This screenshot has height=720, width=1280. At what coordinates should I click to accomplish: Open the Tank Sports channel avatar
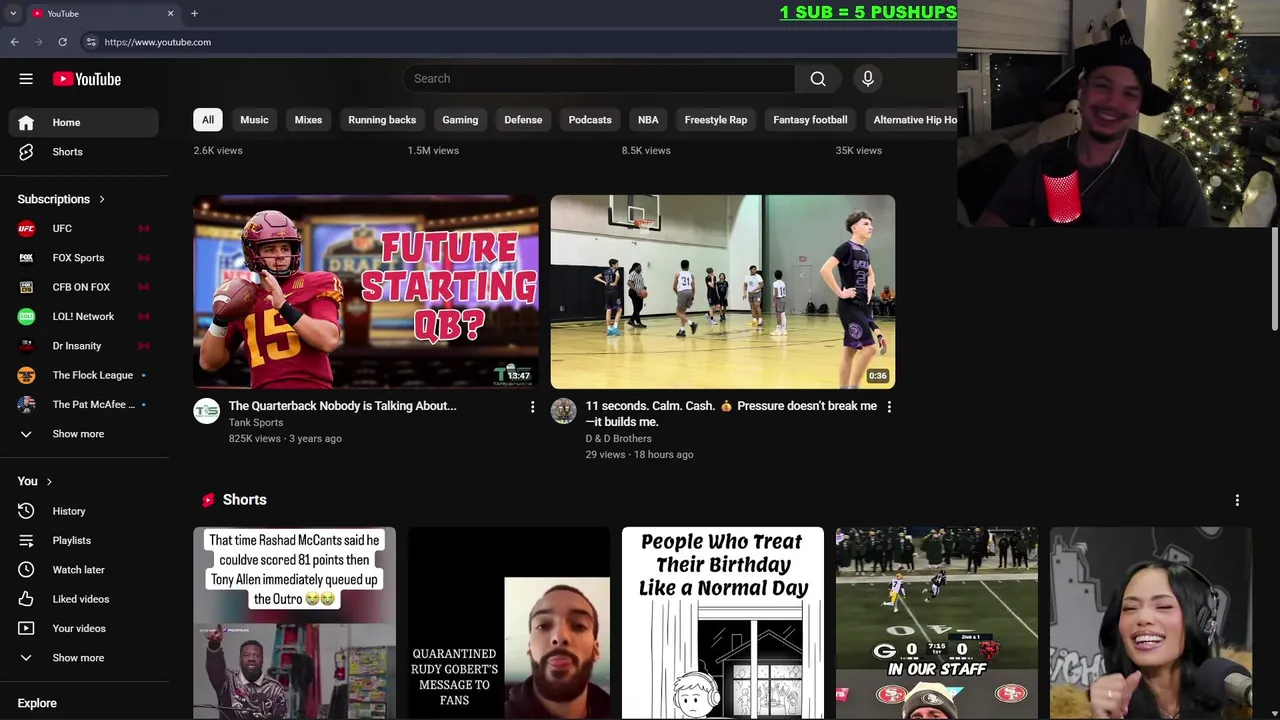click(207, 411)
